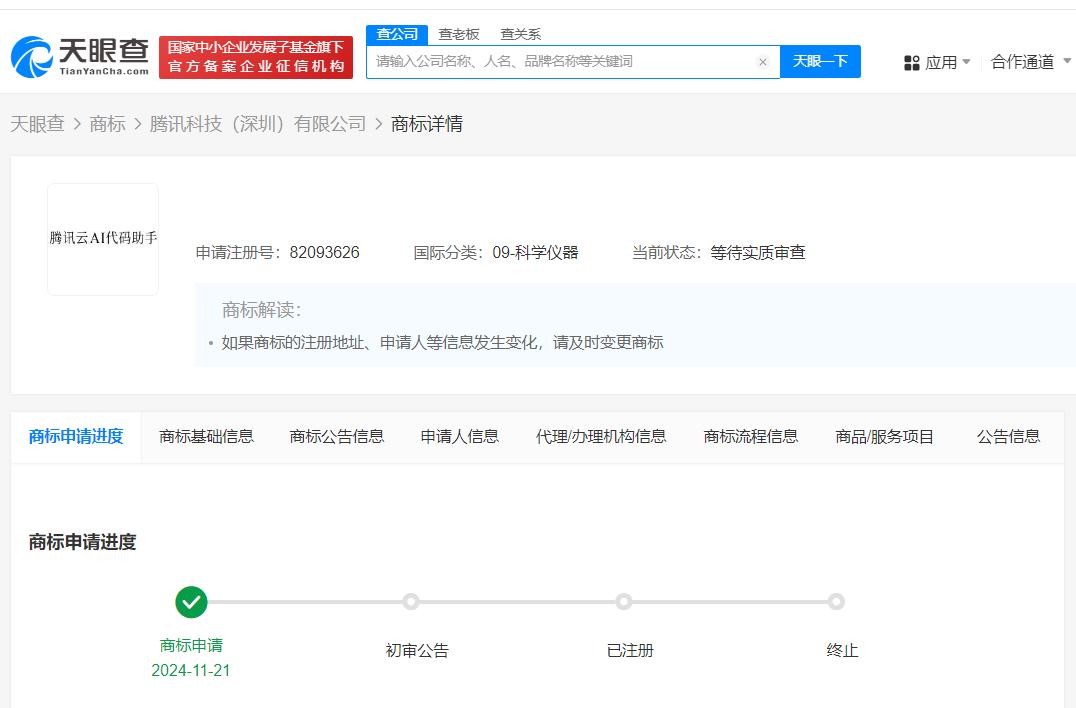This screenshot has height=708, width=1076.
Task: Click the 终止 progress step circle
Action: (x=836, y=602)
